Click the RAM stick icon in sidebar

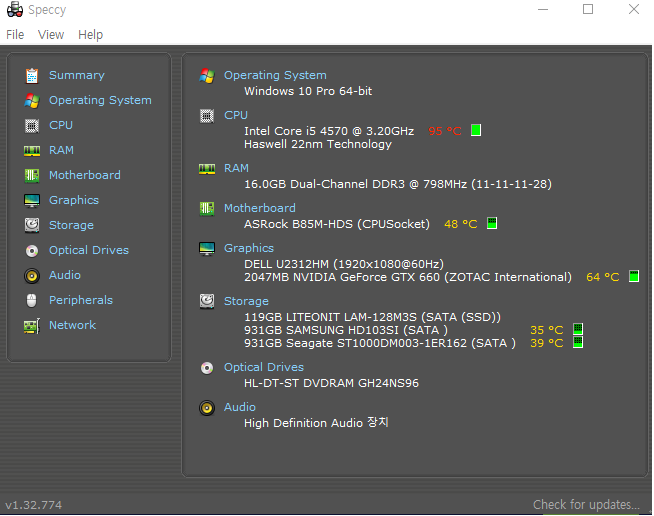32,151
